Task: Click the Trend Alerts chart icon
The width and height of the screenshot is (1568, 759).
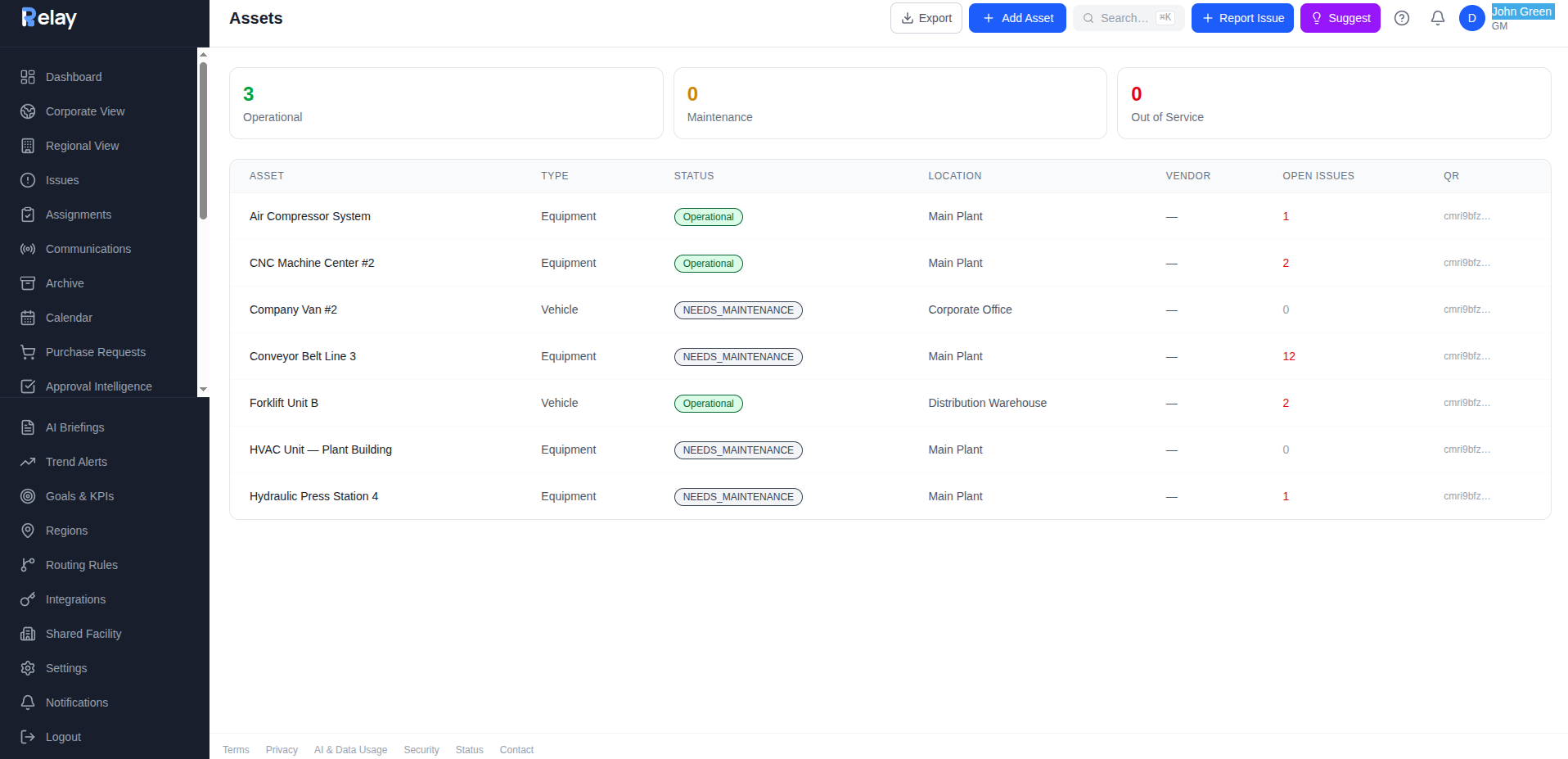Action: tap(28, 462)
